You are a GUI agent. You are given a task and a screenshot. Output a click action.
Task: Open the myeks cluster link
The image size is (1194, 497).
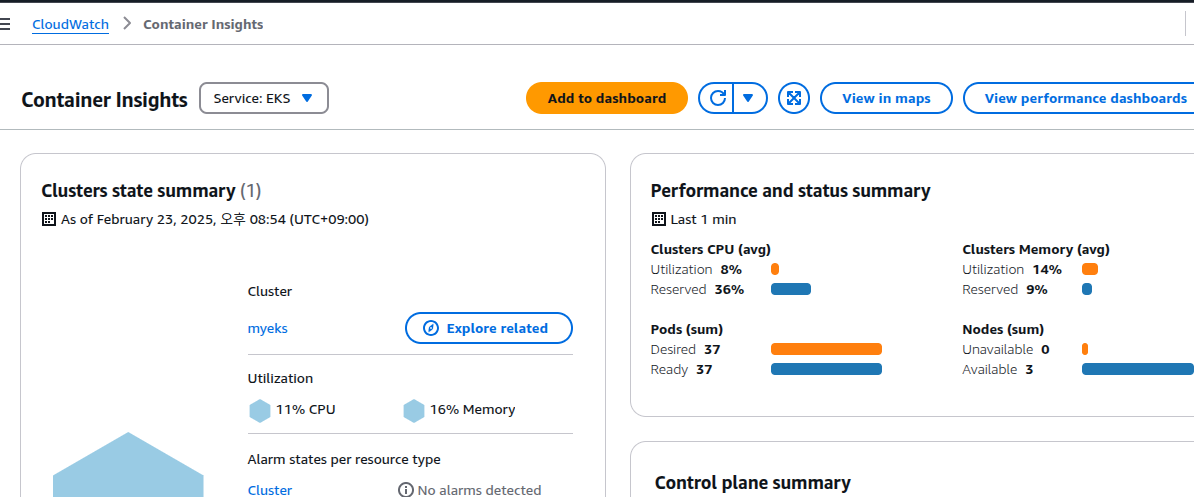tap(268, 329)
